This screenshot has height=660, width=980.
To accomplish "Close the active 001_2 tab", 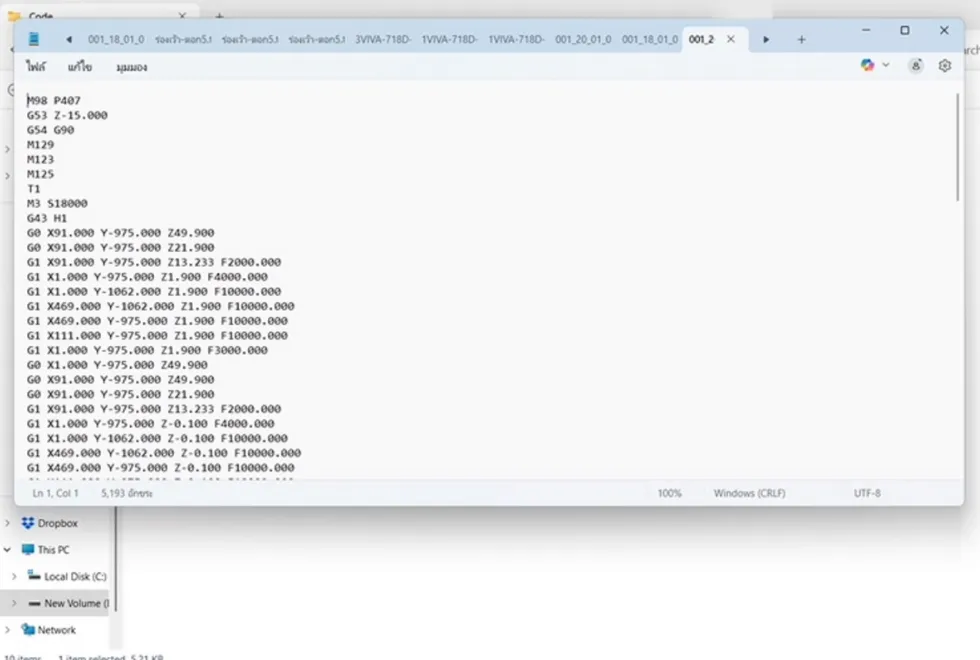I will point(731,39).
